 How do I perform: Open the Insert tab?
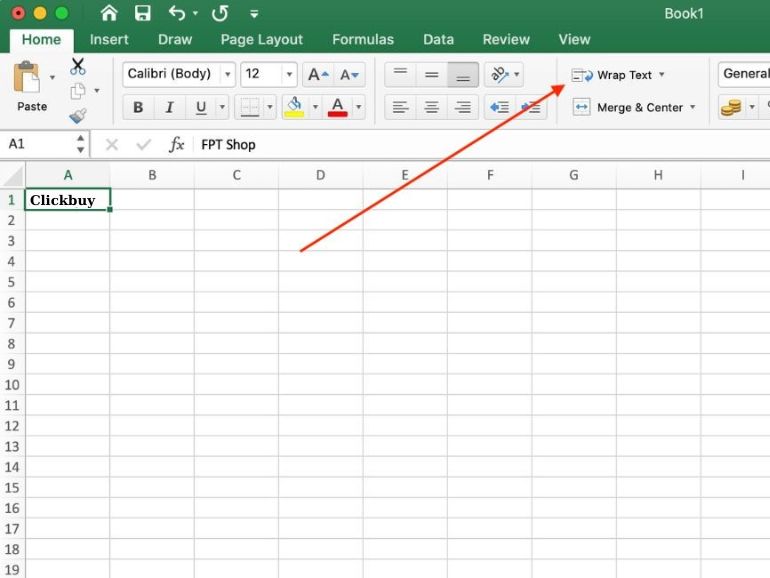tap(109, 39)
